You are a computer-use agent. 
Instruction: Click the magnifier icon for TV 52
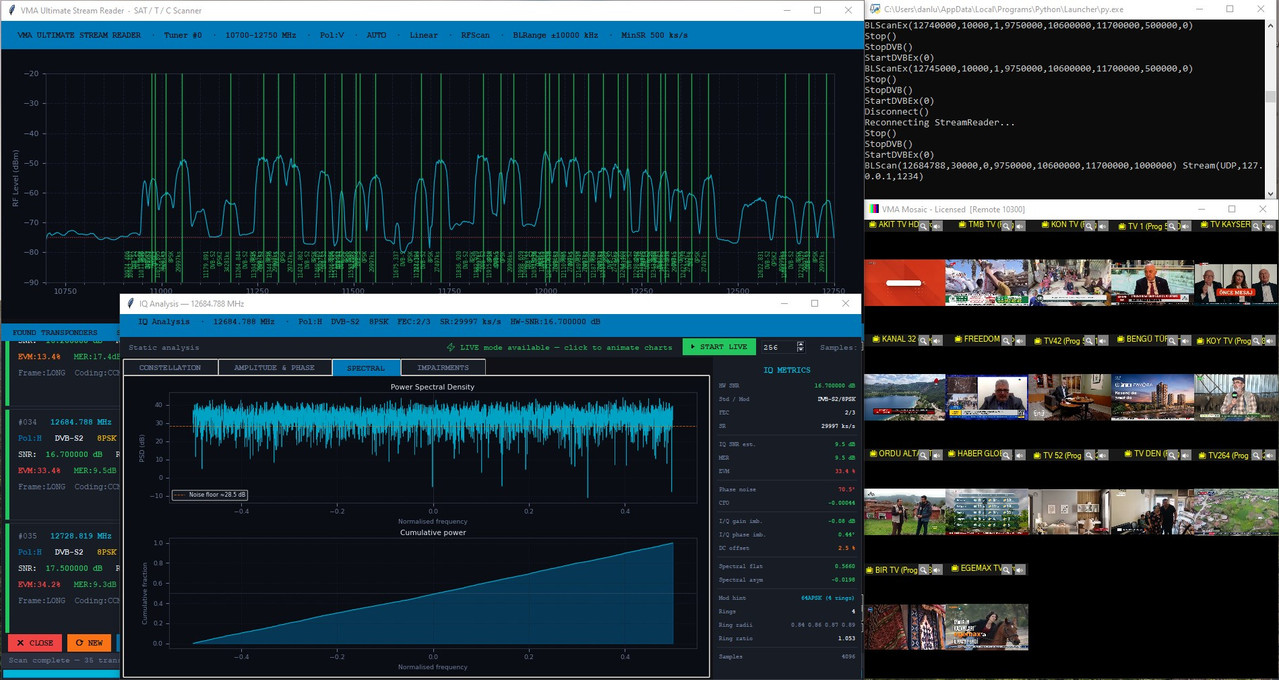coord(1089,456)
